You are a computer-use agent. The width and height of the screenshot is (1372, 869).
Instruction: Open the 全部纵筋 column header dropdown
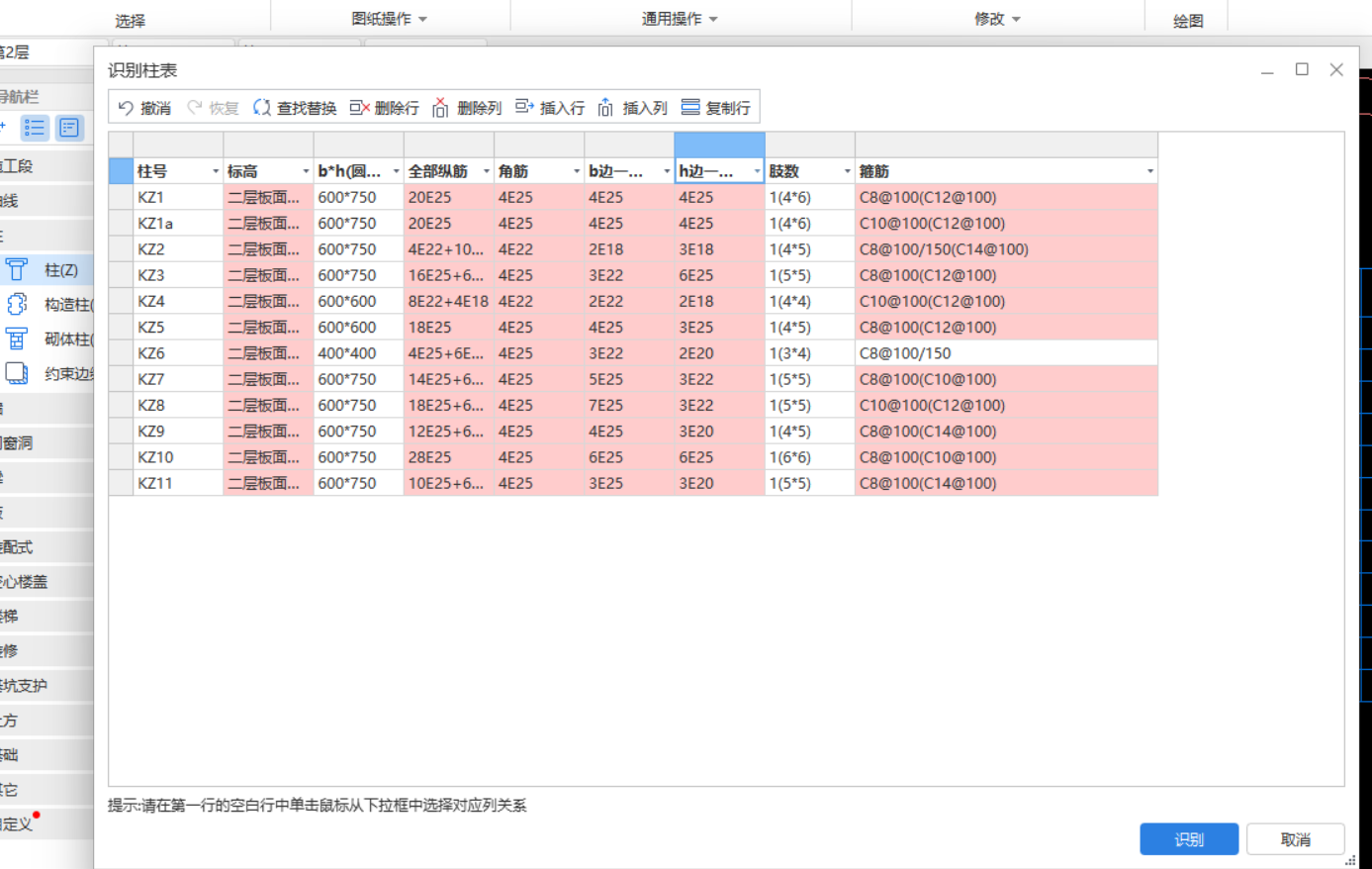coord(487,172)
